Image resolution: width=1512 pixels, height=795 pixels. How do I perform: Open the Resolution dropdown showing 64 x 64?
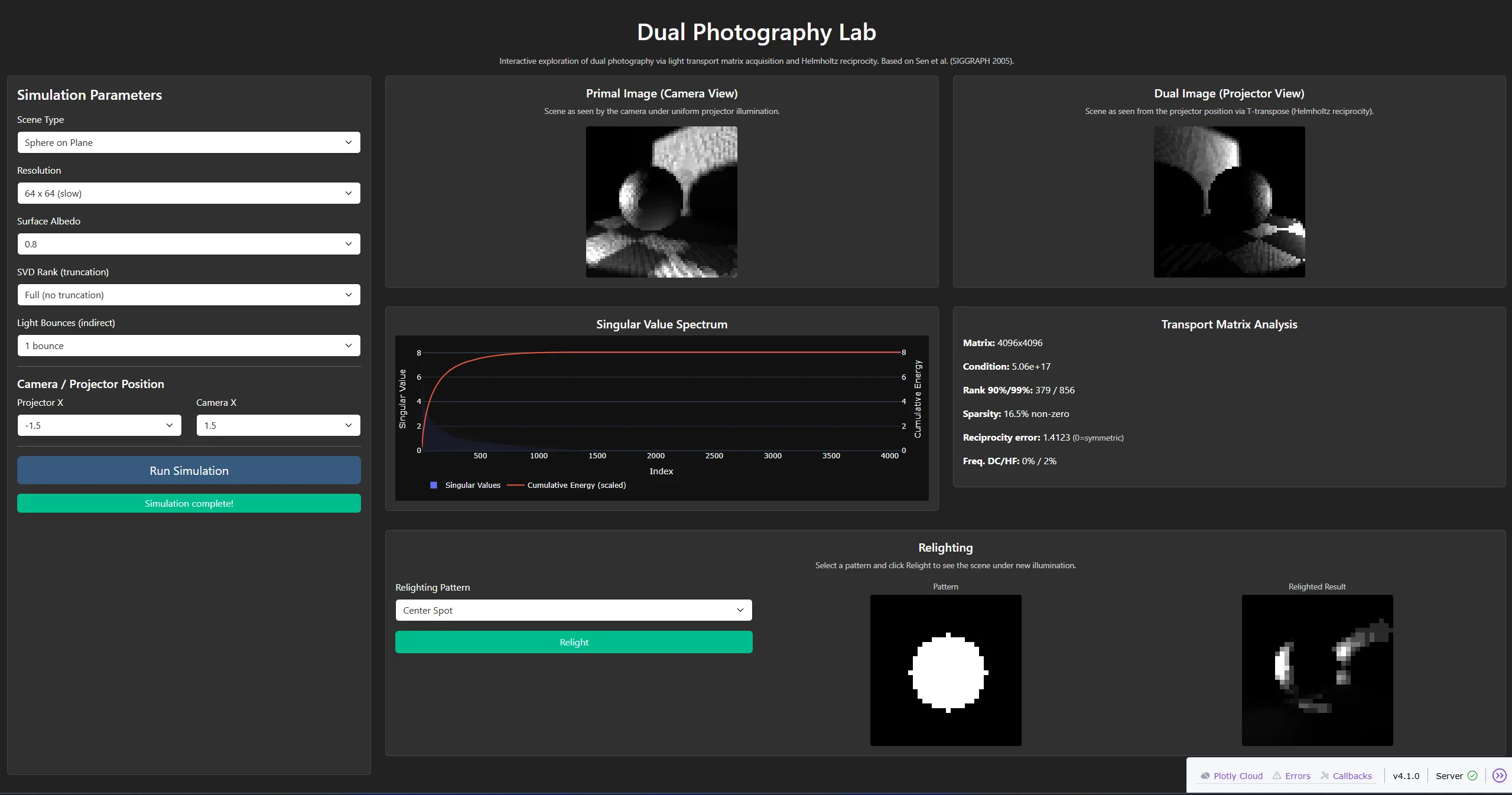click(188, 193)
